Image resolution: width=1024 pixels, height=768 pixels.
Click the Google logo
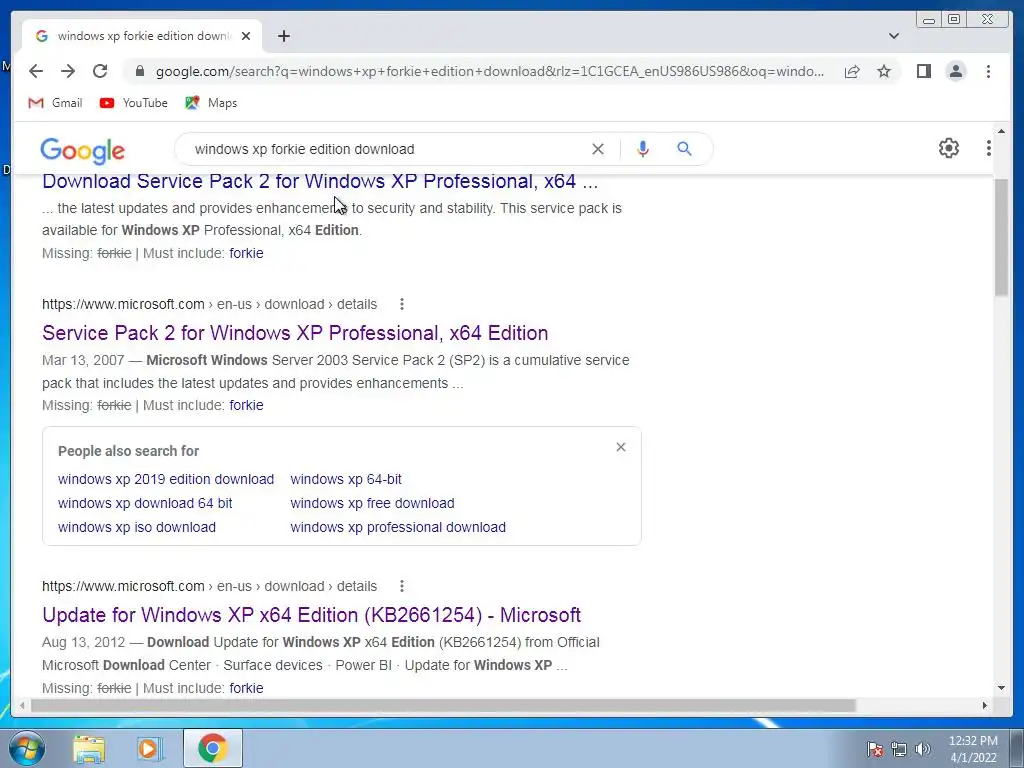(82, 150)
